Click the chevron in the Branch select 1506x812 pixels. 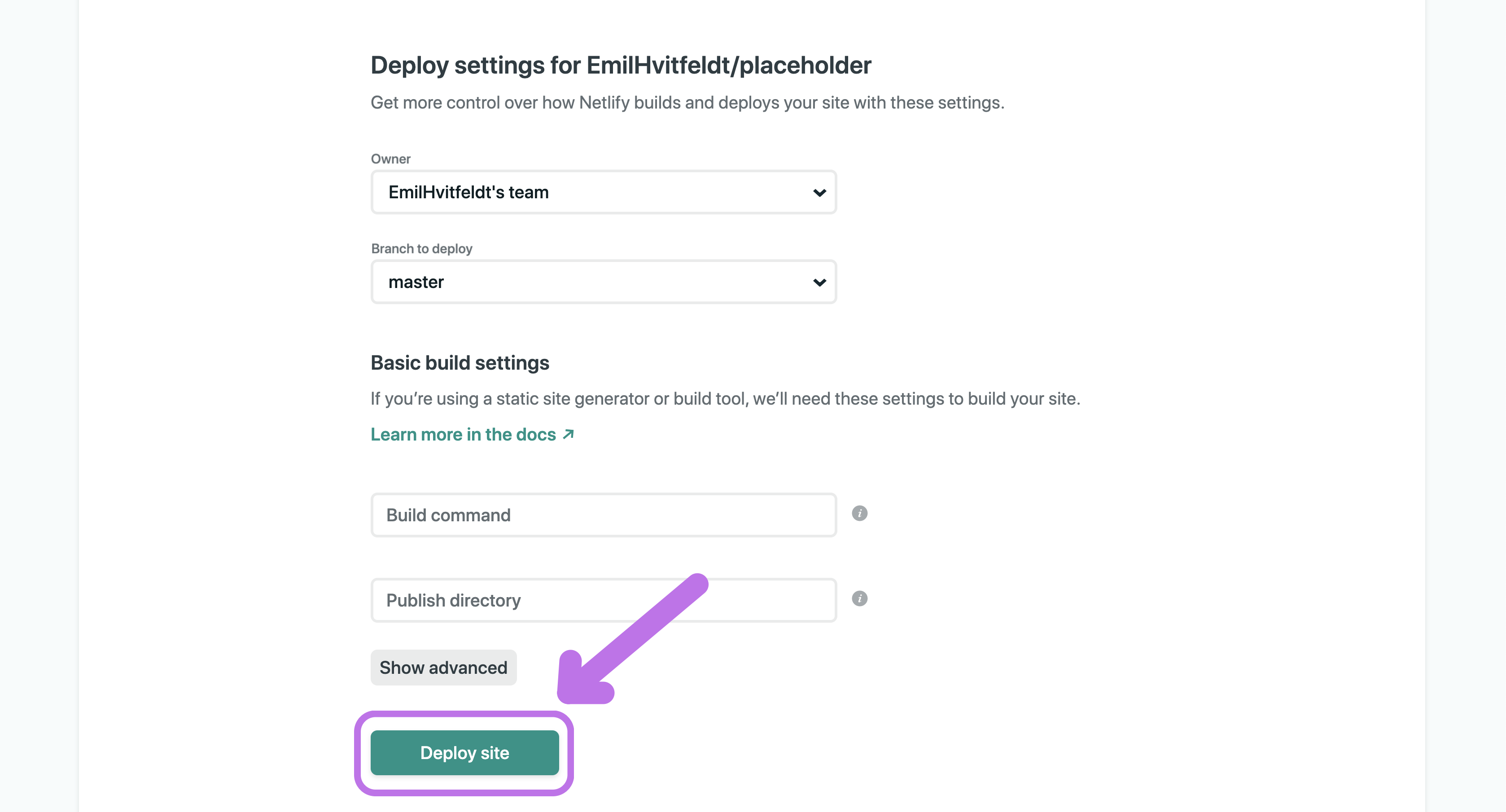[819, 282]
